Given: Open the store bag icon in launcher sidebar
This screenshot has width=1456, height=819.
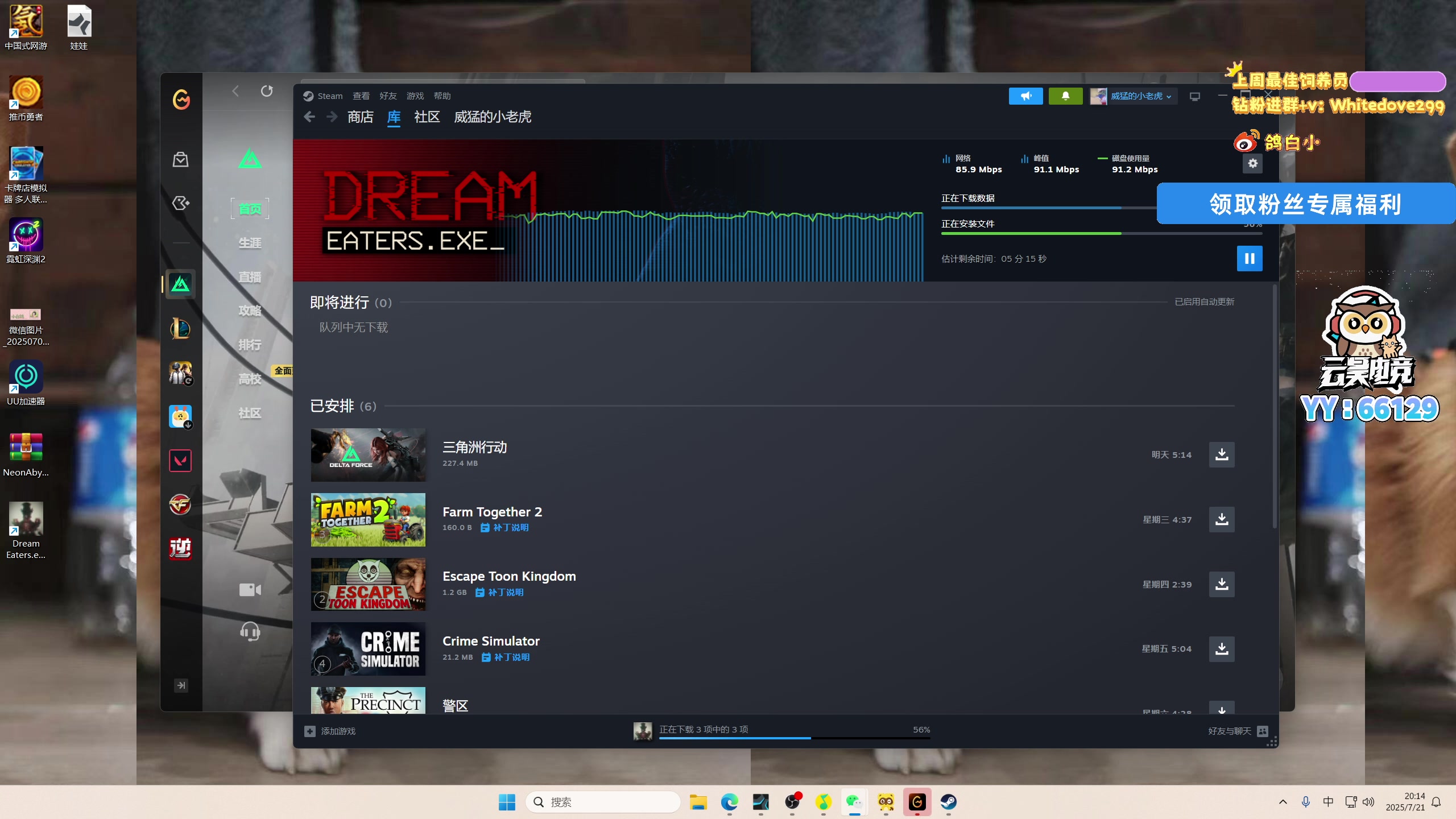Looking at the screenshot, I should click(181, 160).
